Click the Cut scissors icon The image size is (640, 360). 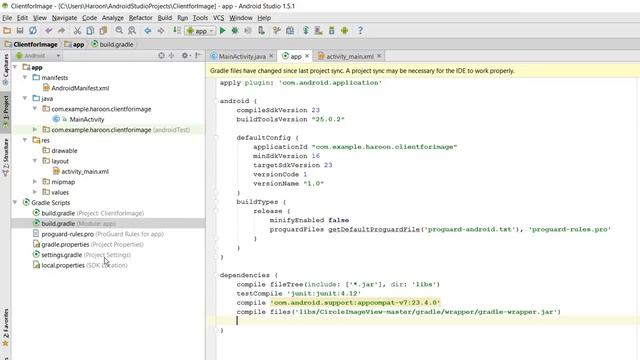coord(77,31)
